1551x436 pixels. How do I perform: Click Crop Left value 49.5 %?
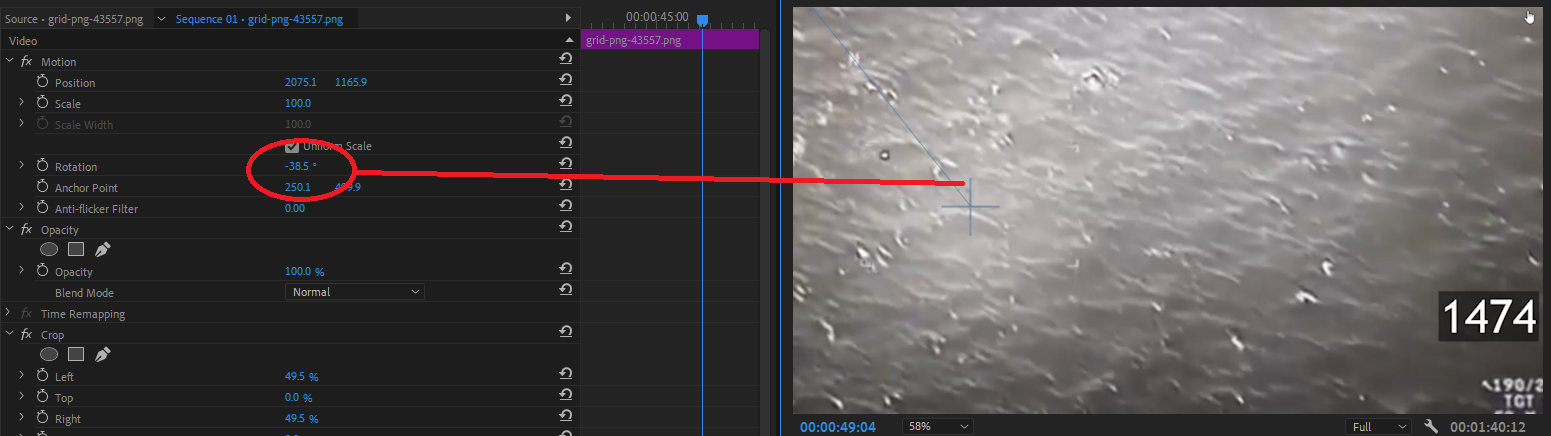tap(301, 377)
